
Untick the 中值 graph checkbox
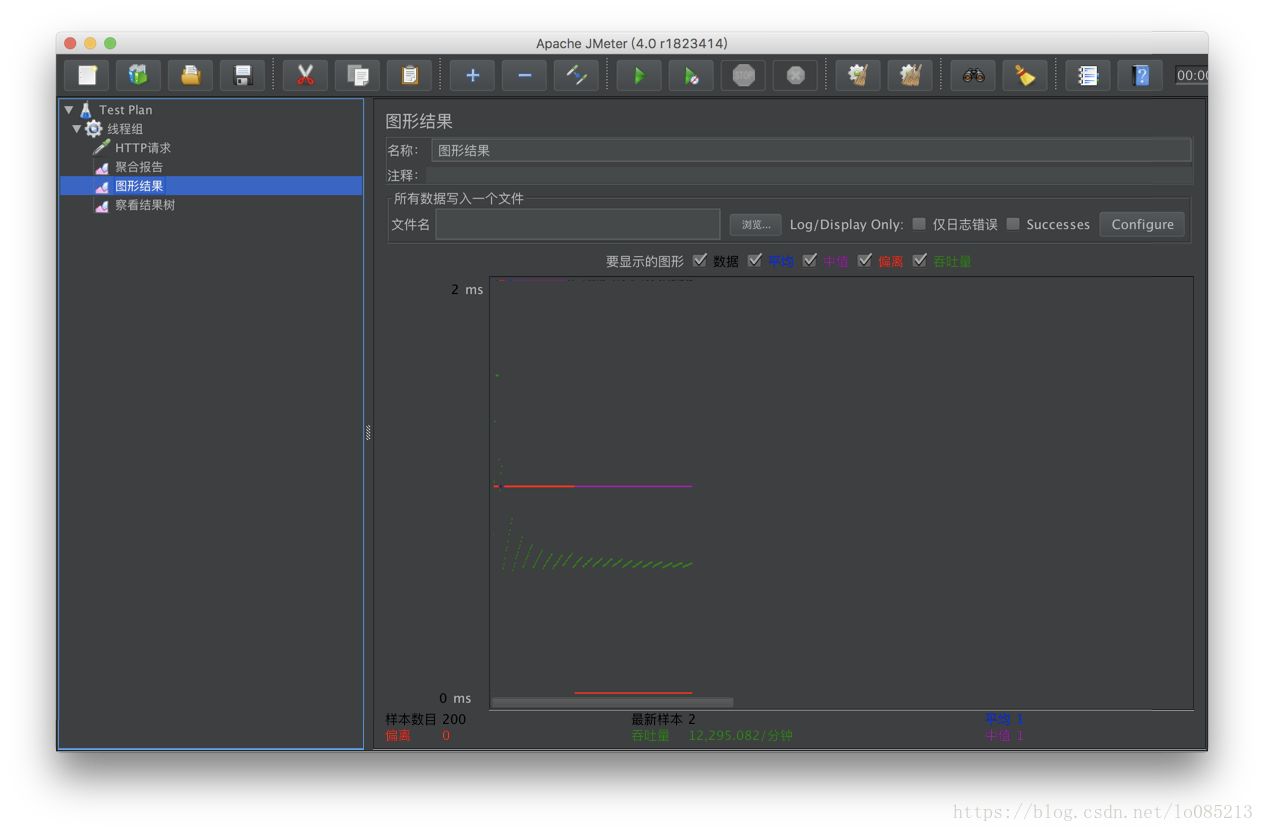point(810,261)
